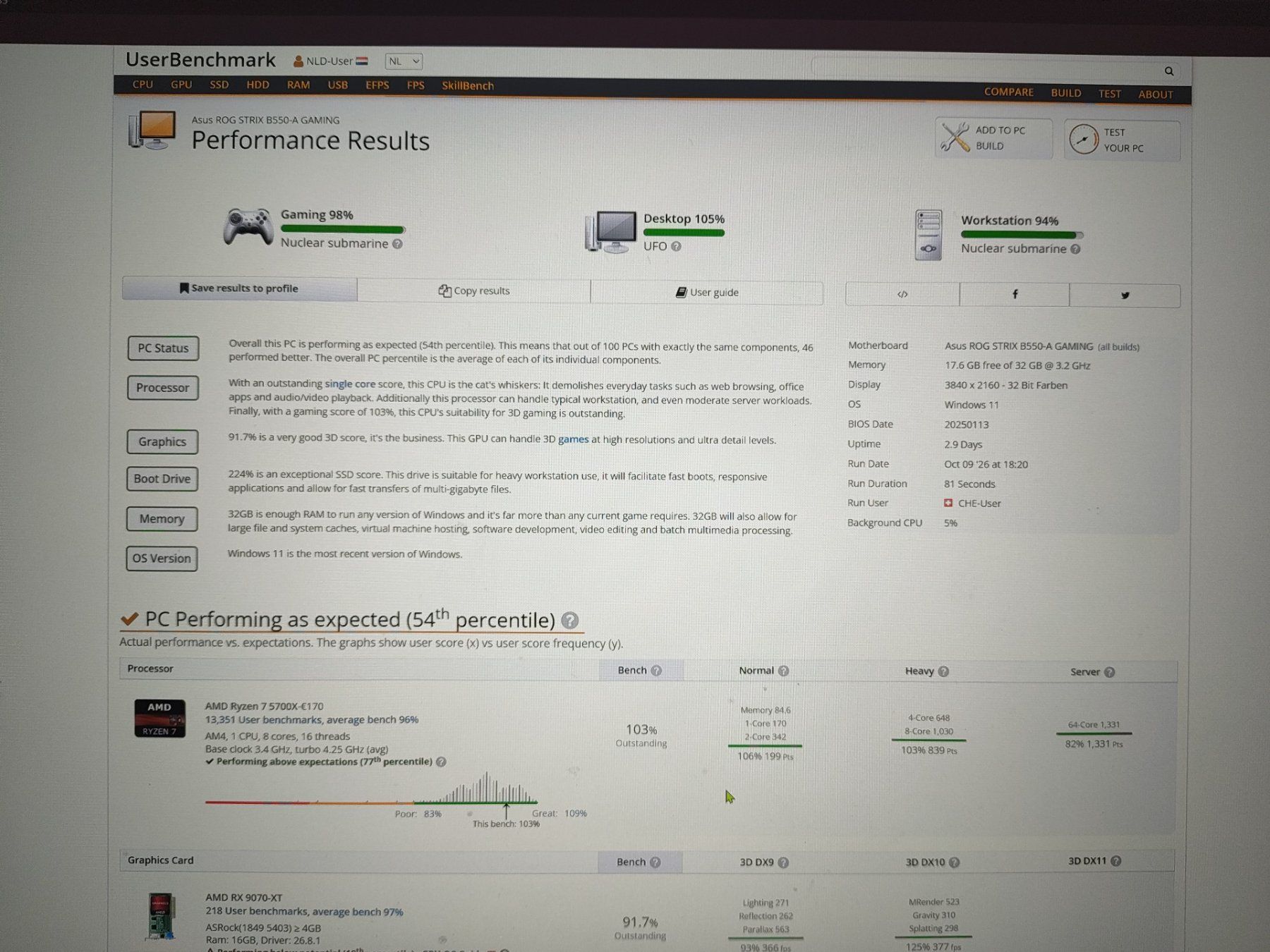Viewport: 1270px width, 952px height.
Task: Click the Boot Drive button
Action: [x=162, y=479]
